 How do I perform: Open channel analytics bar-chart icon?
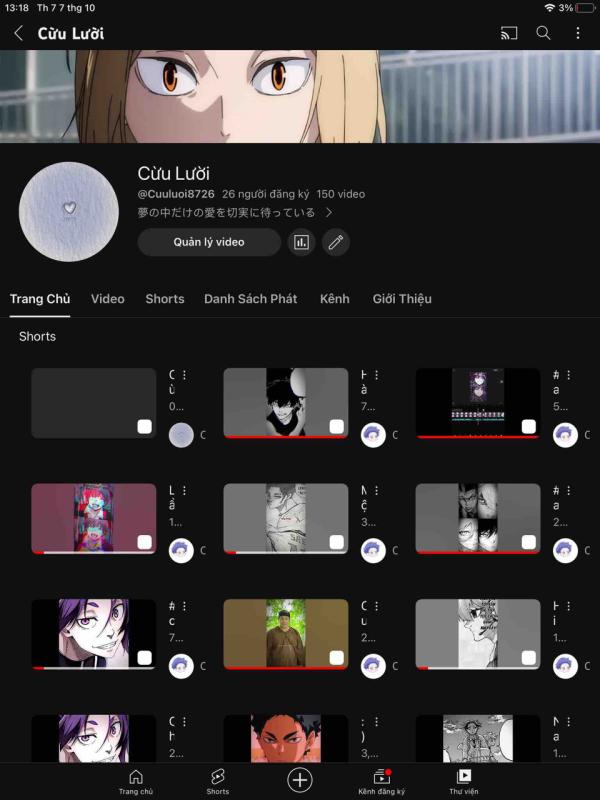[301, 242]
